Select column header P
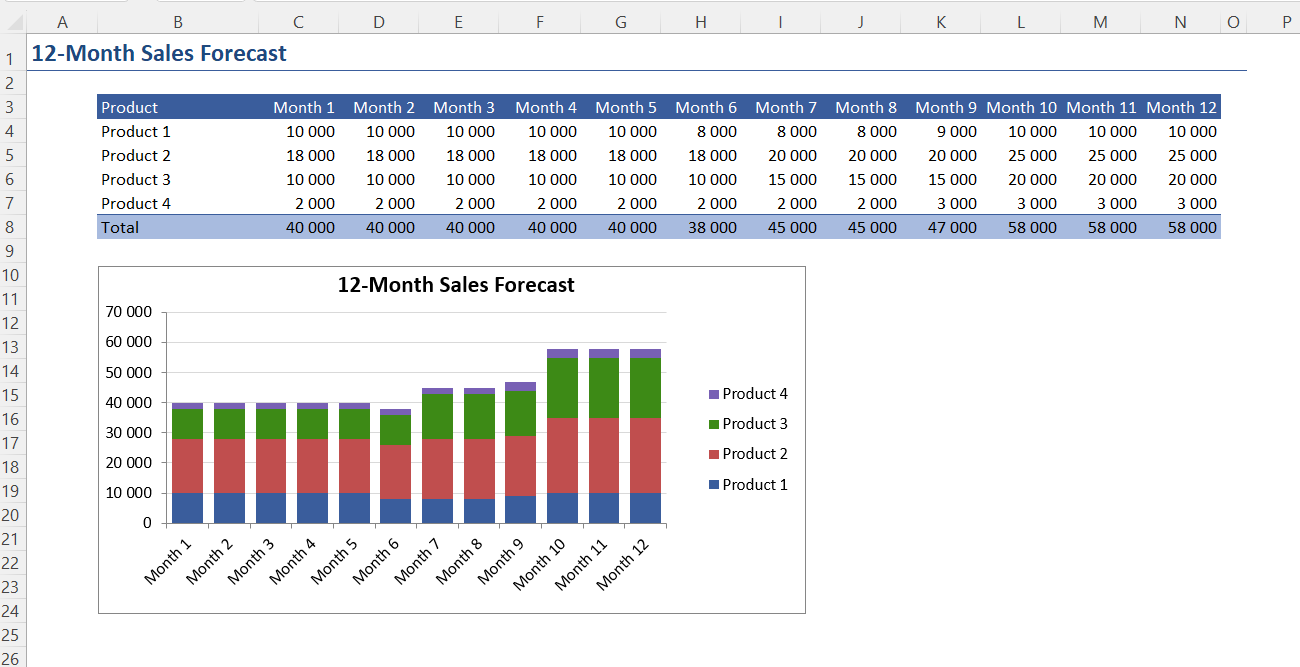Image resolution: width=1300 pixels, height=667 pixels. 1287,22
